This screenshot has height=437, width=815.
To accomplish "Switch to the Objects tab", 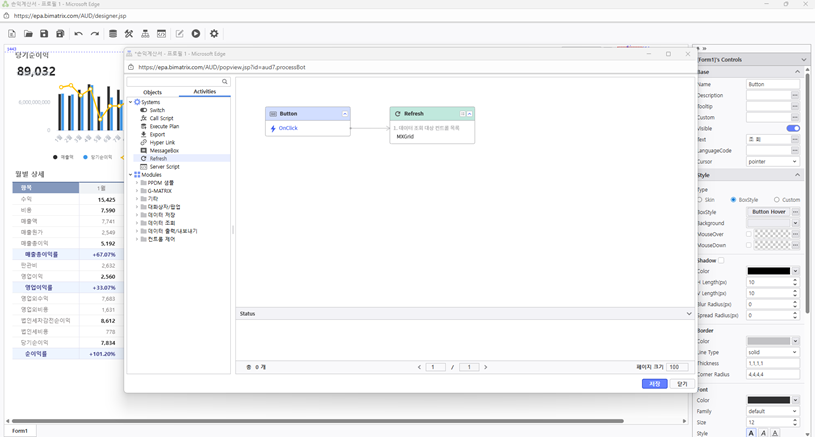I will click(x=152, y=92).
